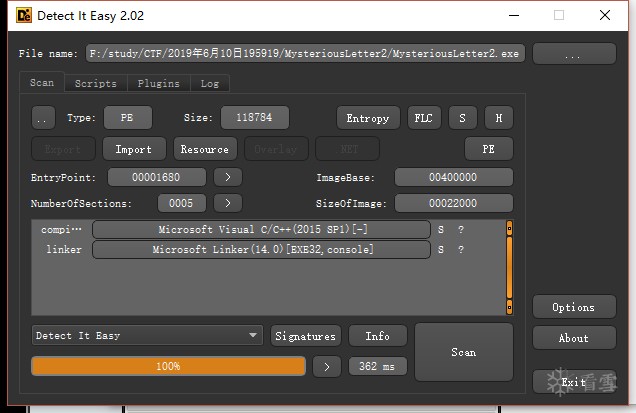This screenshot has height=413, width=636.
Task: Click the '..' button beside Type
Action: point(43,118)
